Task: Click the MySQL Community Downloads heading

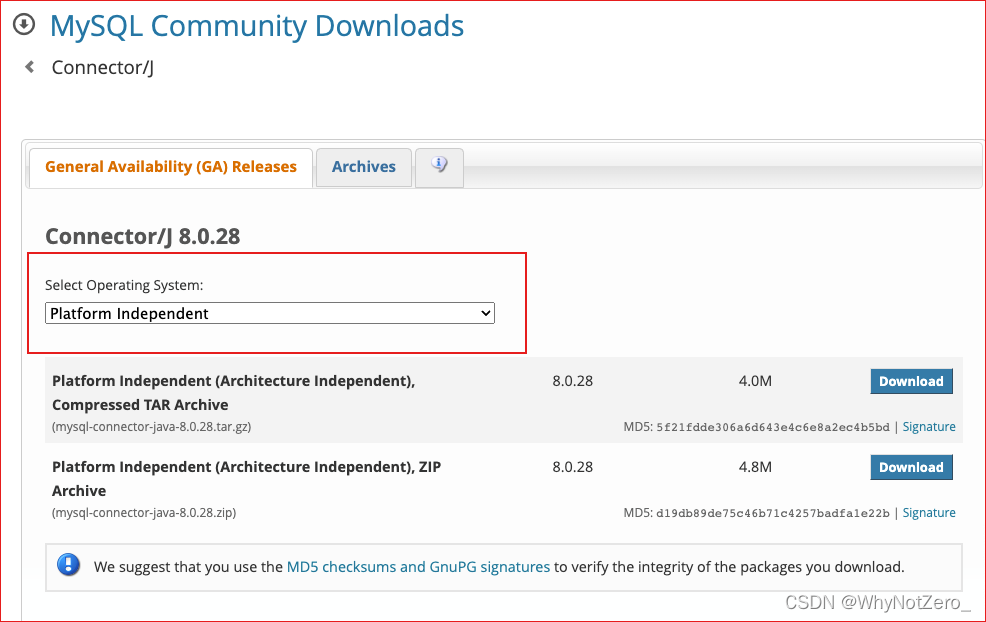Action: [256, 26]
